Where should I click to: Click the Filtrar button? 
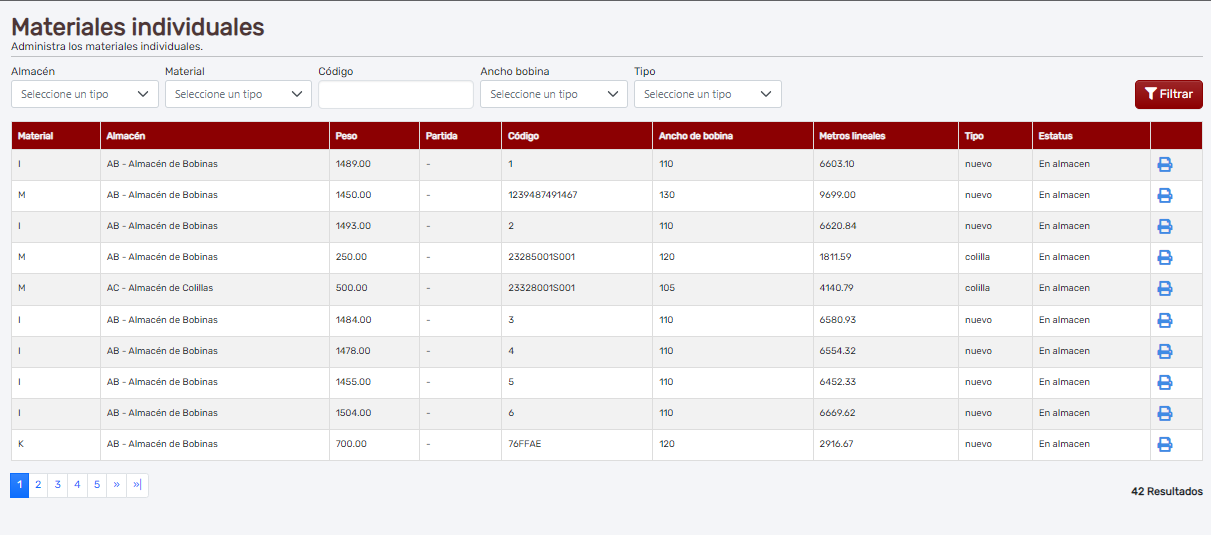click(1168, 94)
